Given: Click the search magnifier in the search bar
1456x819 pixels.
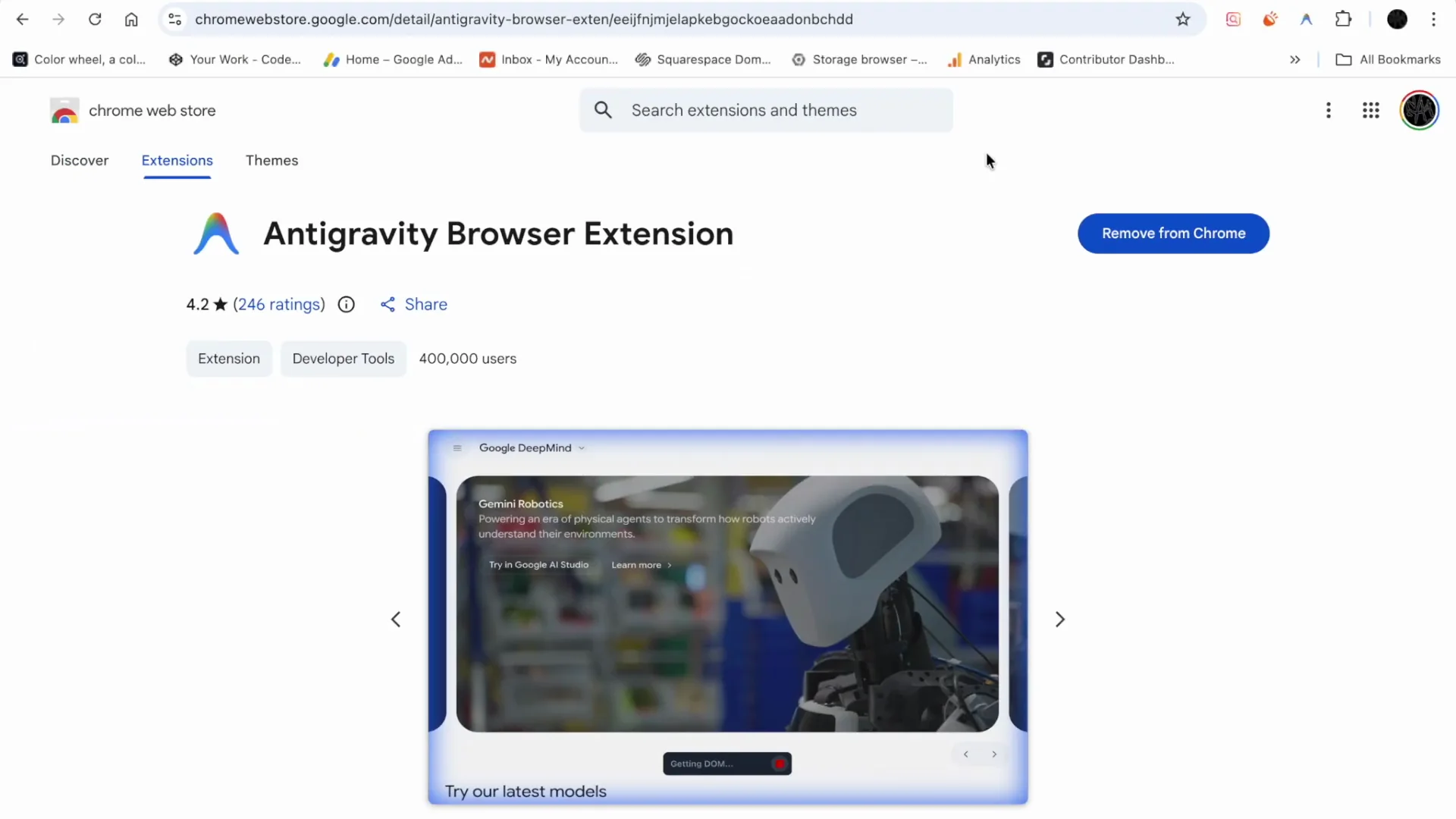Looking at the screenshot, I should [x=604, y=110].
